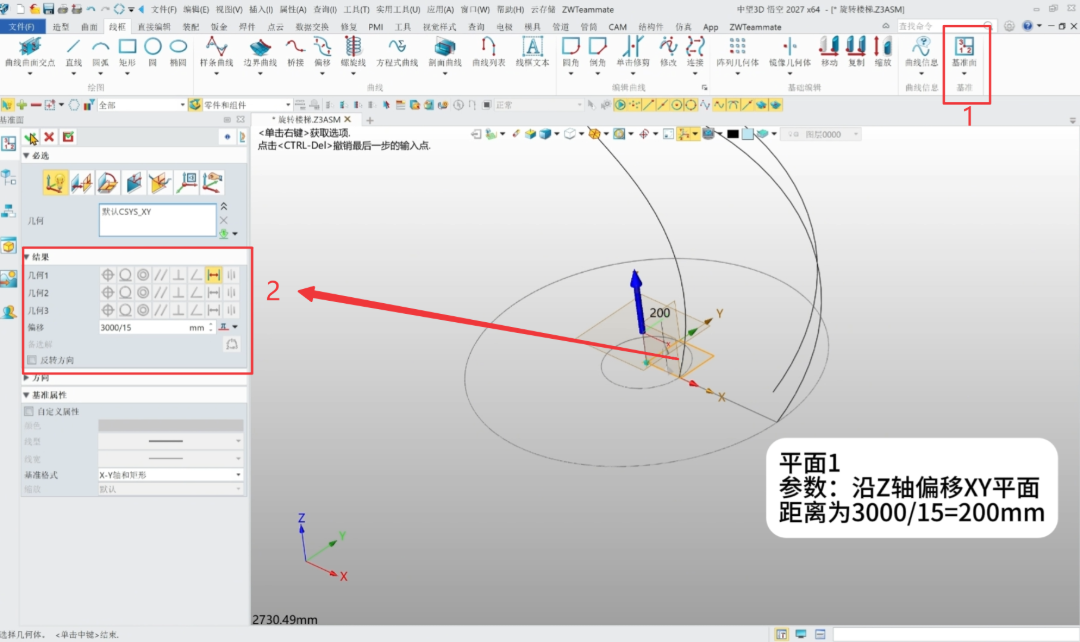Viewport: 1080px width, 642px height.
Task: Open the 螺旋线 helix tool
Action: (x=353, y=53)
